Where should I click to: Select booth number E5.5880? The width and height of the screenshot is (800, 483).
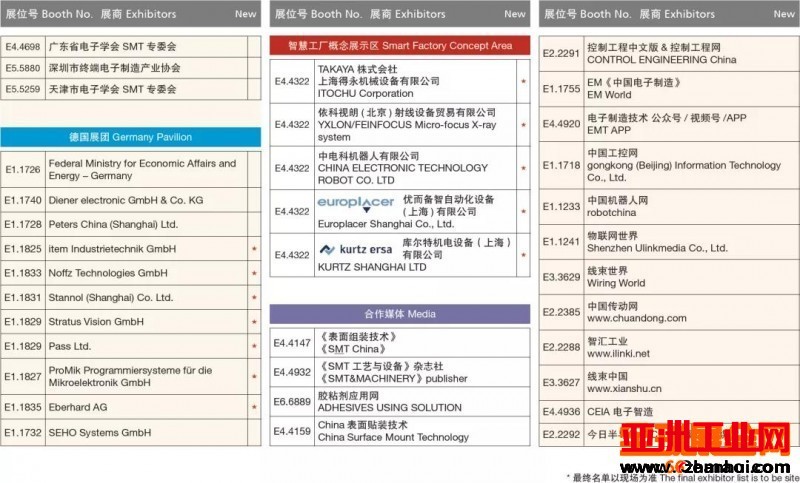point(23,68)
